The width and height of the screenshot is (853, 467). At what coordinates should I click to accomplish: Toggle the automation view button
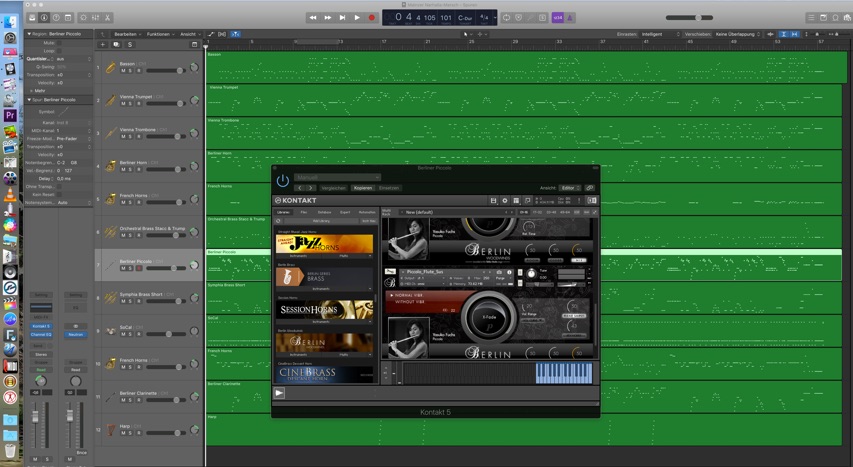(x=211, y=34)
